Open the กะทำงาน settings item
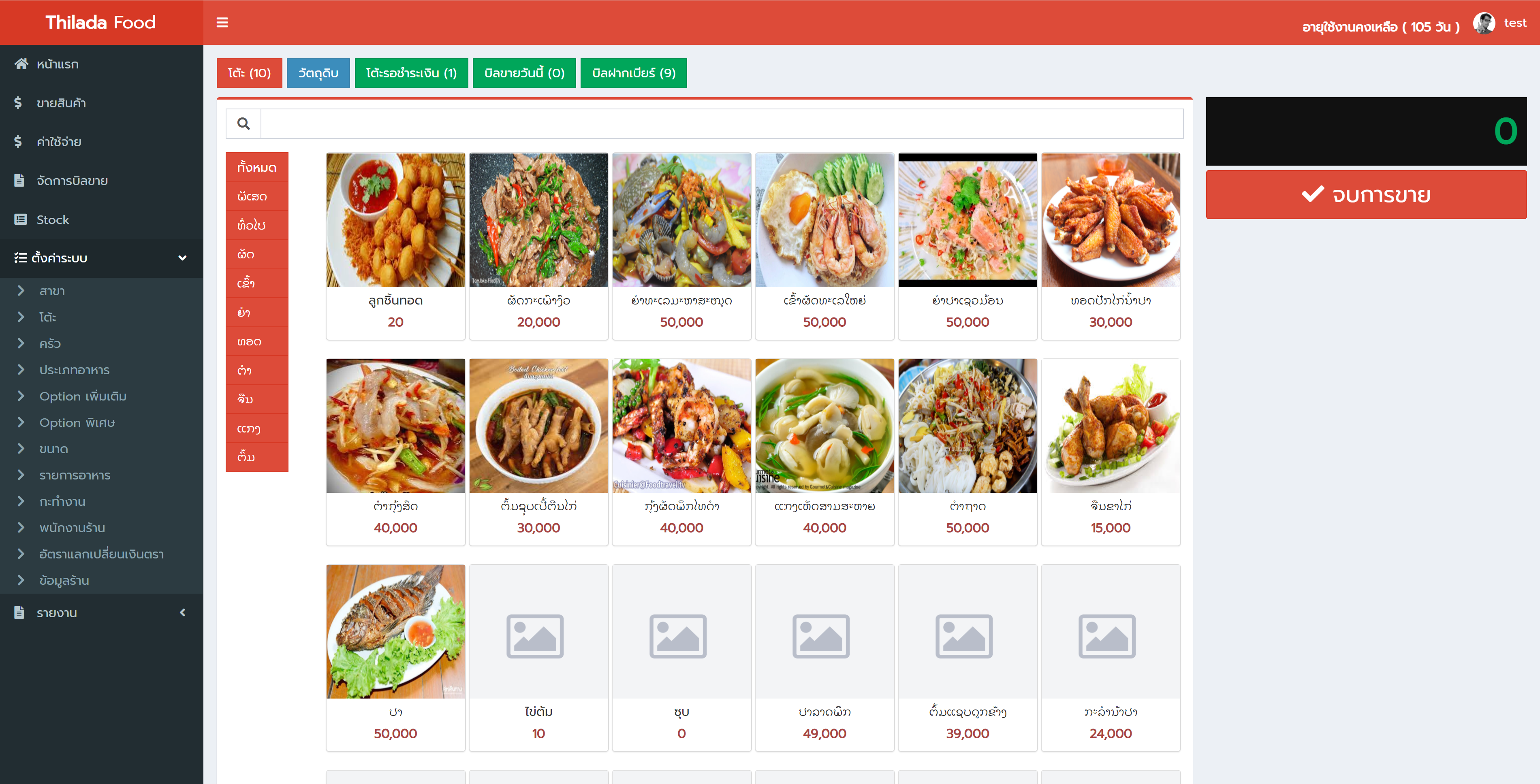Screen dimensions: 1540x784 click(x=102, y=501)
